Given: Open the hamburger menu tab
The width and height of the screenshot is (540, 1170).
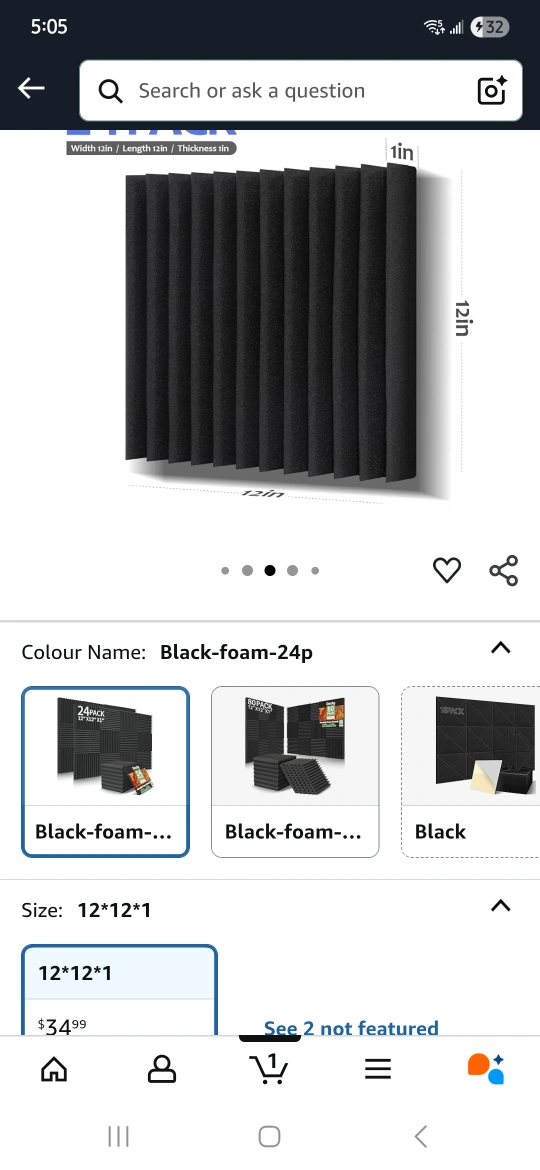Looking at the screenshot, I should tap(378, 1069).
